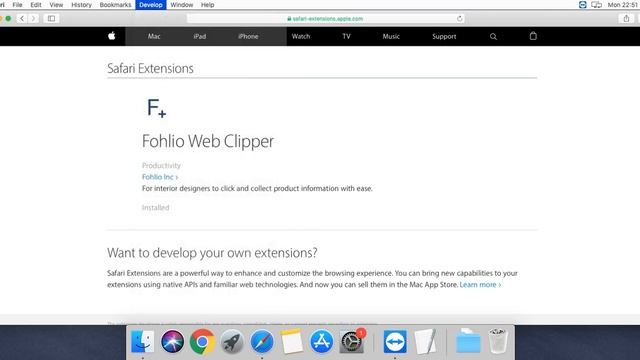Open Launchpad rocket icon in Dock

coord(232,341)
